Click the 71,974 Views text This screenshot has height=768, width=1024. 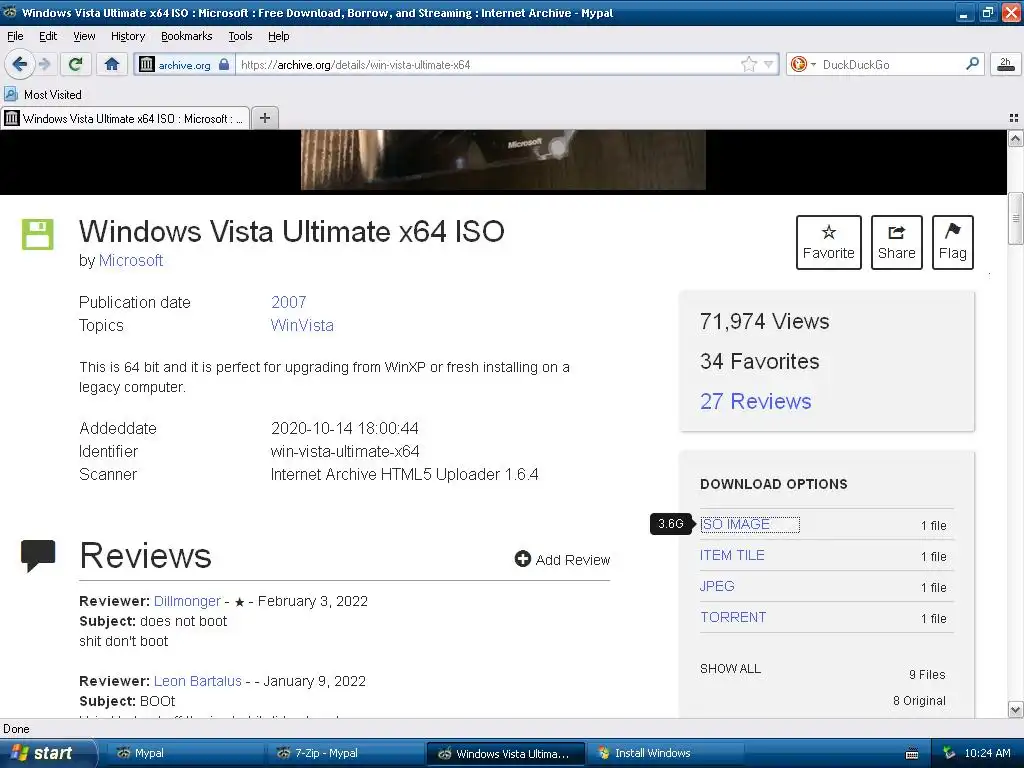click(764, 321)
